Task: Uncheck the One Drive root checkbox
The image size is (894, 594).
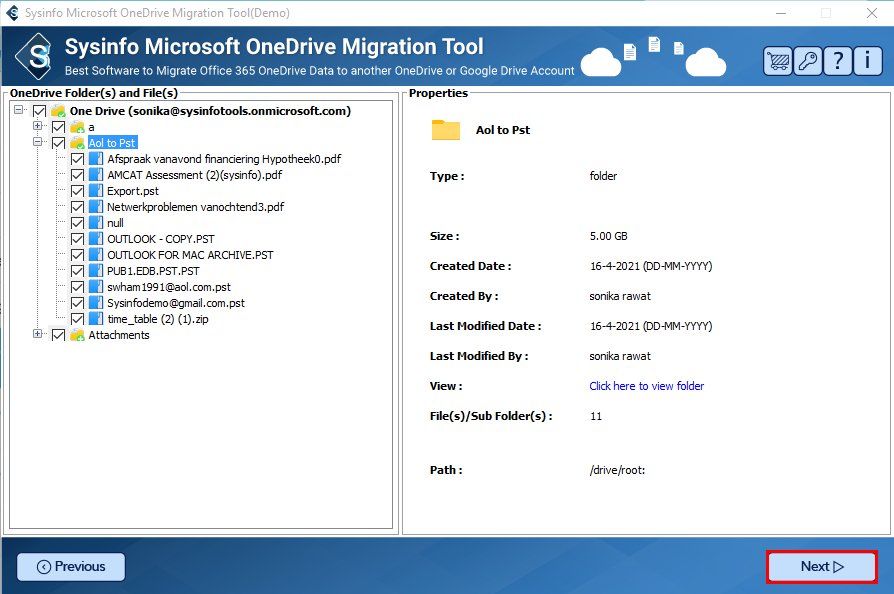Action: pyautogui.click(x=39, y=111)
